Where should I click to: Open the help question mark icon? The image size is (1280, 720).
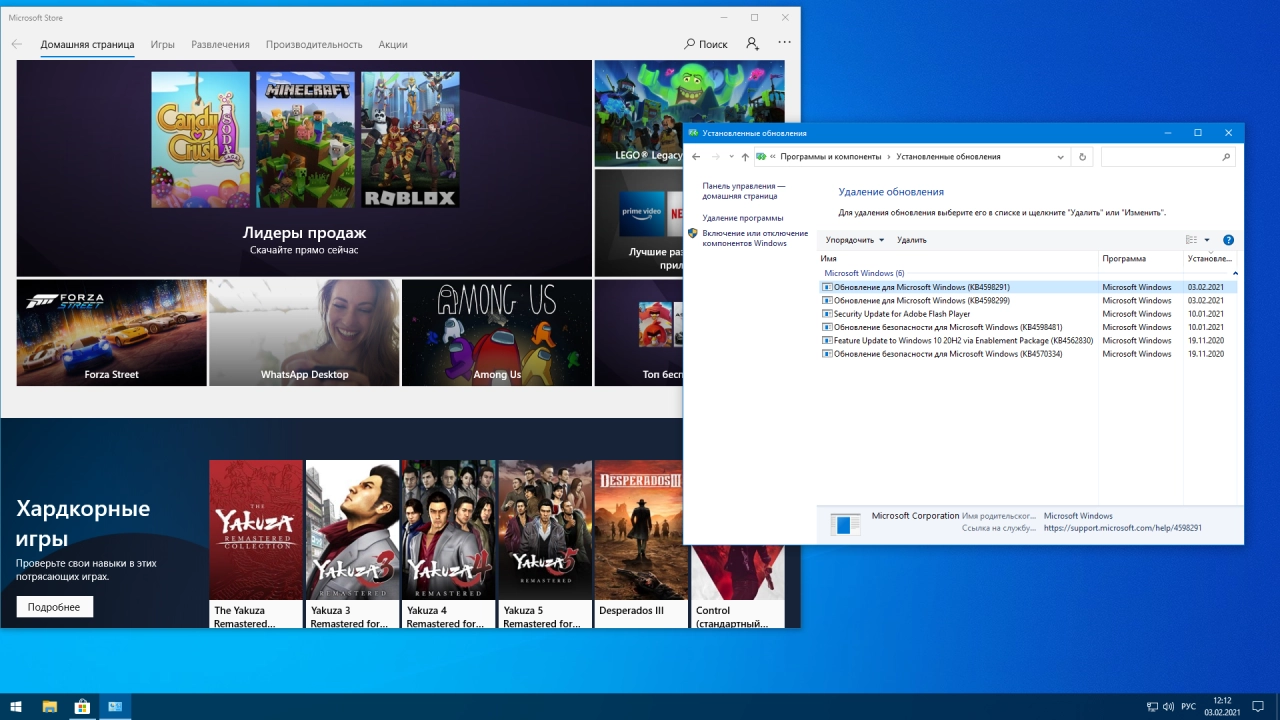coord(1229,240)
